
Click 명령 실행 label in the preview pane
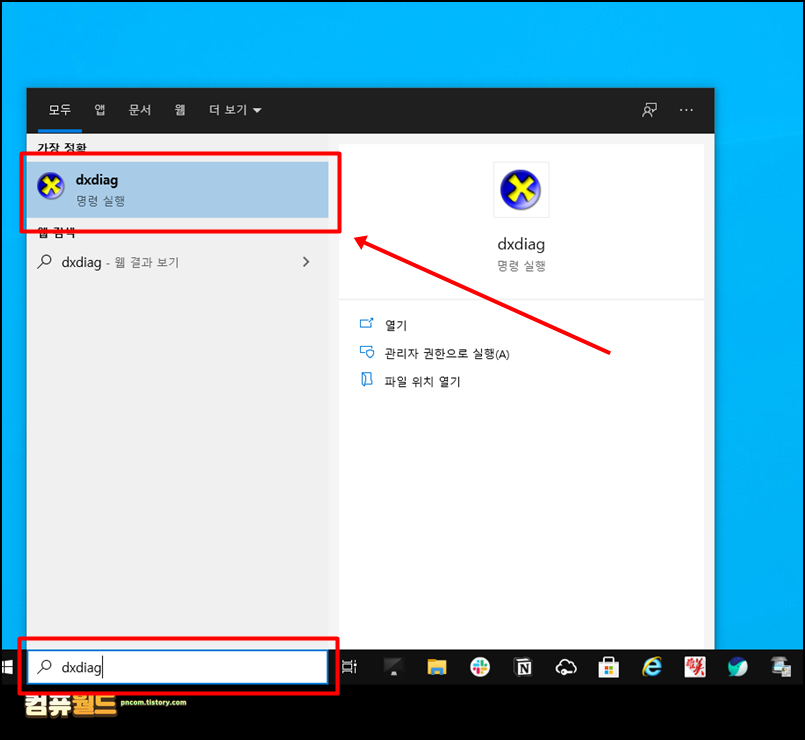pyautogui.click(x=521, y=266)
